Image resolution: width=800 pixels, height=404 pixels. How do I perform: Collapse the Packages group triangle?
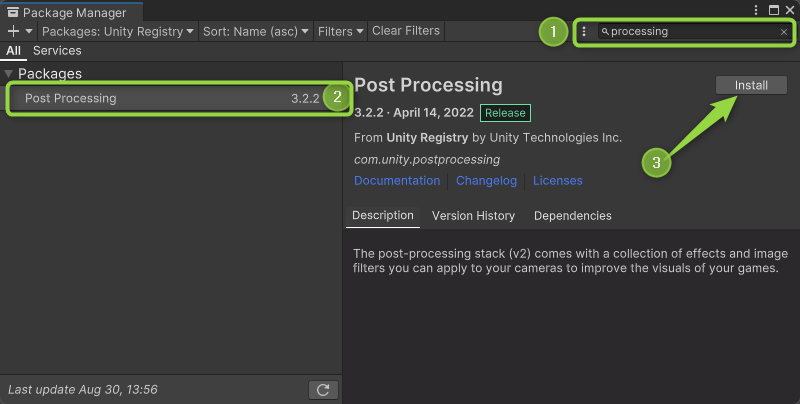(9, 74)
